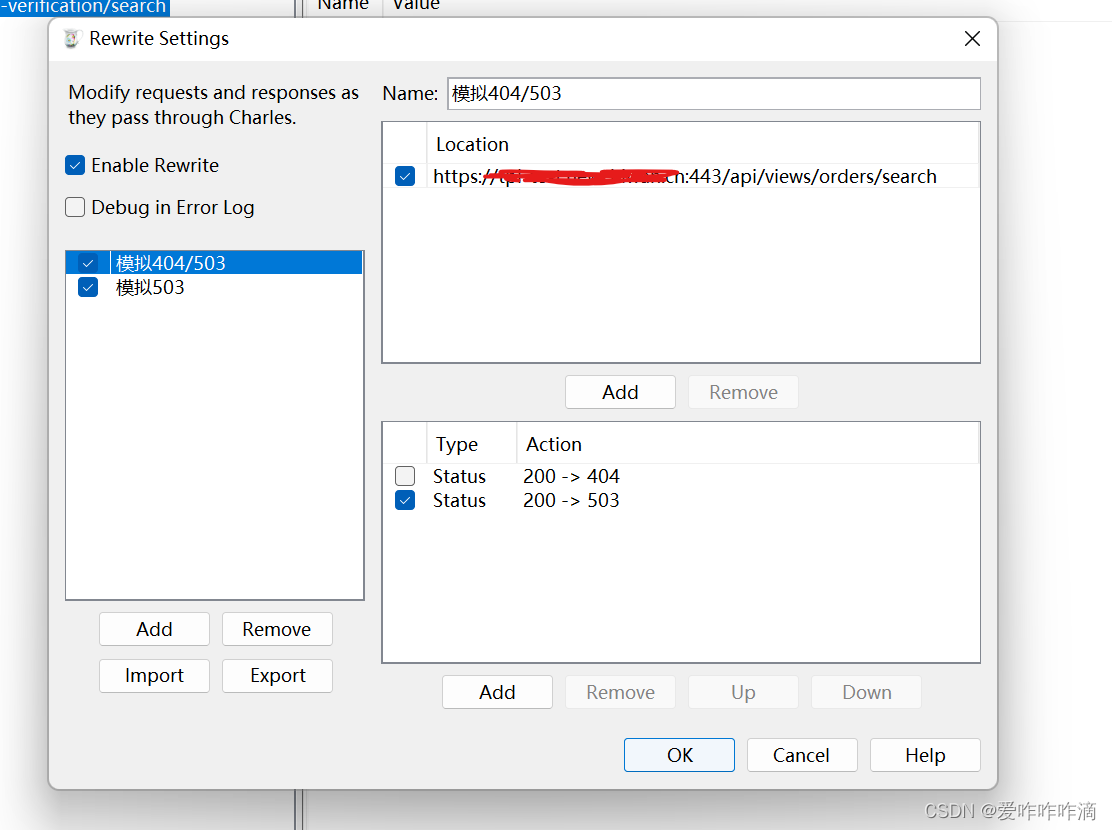The width and height of the screenshot is (1112, 830).
Task: Cancel the Rewrite Settings dialog
Action: click(801, 755)
